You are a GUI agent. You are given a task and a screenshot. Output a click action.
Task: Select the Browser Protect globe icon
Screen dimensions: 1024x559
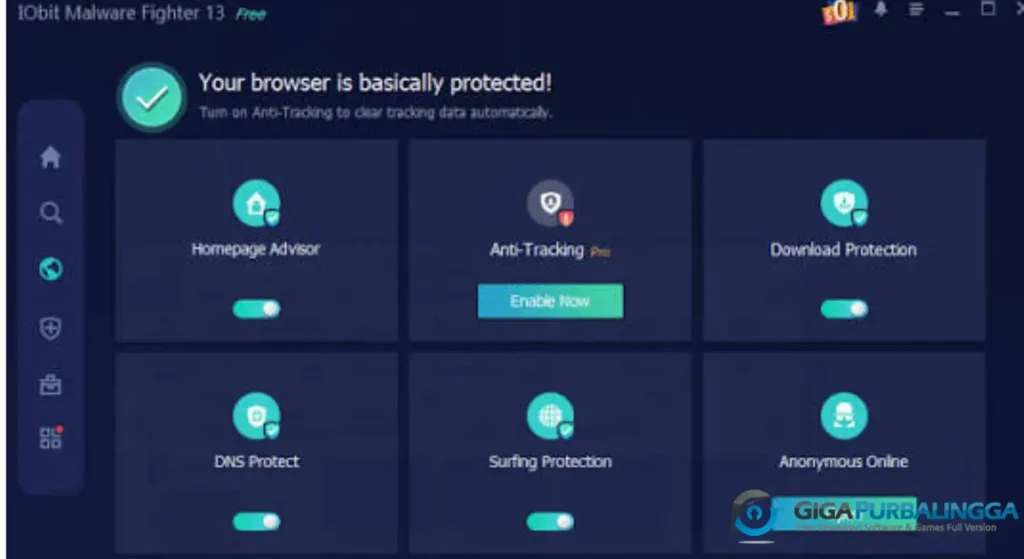pyautogui.click(x=50, y=269)
